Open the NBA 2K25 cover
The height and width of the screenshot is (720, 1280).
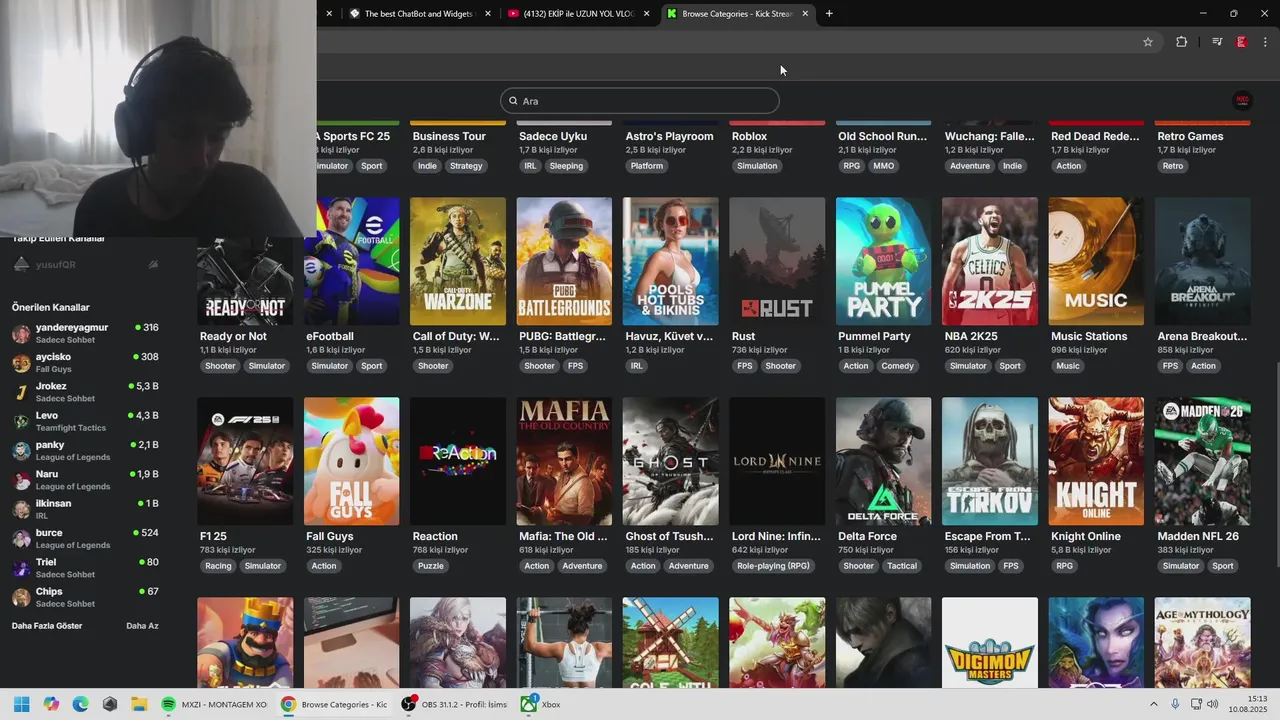coord(990,261)
